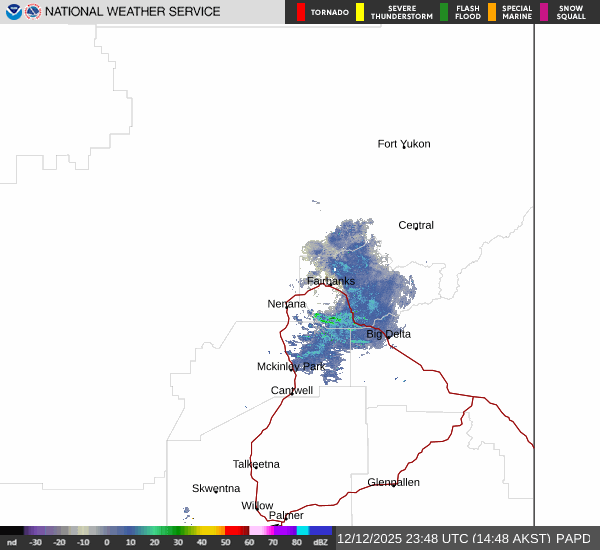Click the magenta Snow Squall legend swatch
This screenshot has height=550, width=600.
pyautogui.click(x=544, y=12)
